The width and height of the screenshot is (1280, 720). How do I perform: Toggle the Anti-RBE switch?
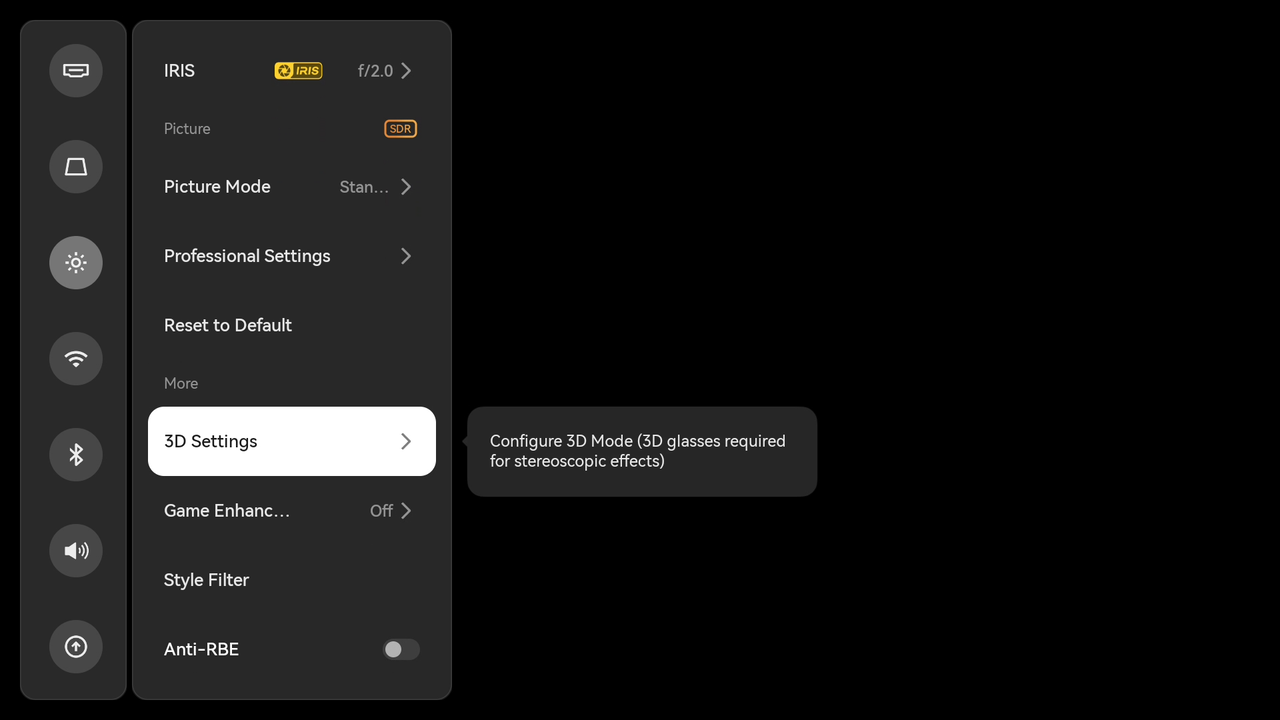401,649
